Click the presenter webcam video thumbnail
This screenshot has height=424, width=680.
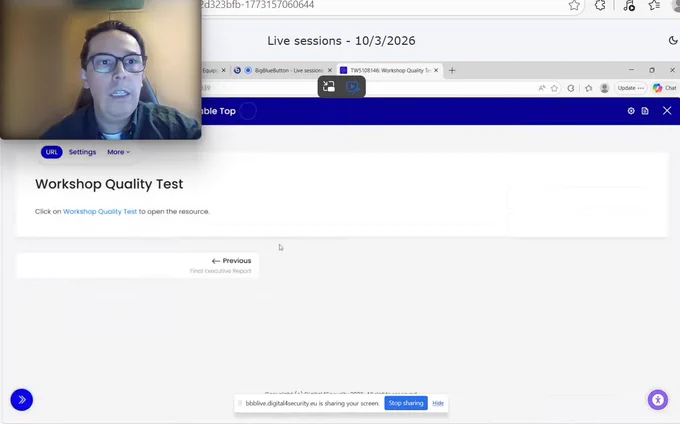[x=100, y=69]
